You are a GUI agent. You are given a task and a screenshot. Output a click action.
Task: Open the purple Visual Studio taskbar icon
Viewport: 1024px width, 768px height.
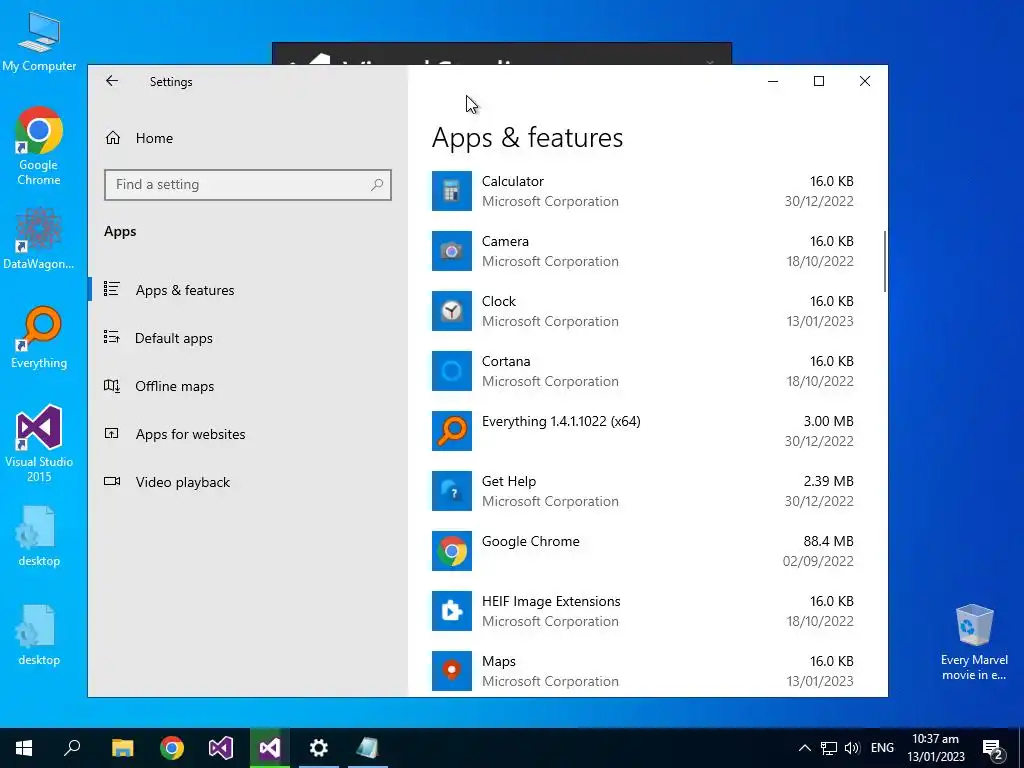tap(221, 748)
